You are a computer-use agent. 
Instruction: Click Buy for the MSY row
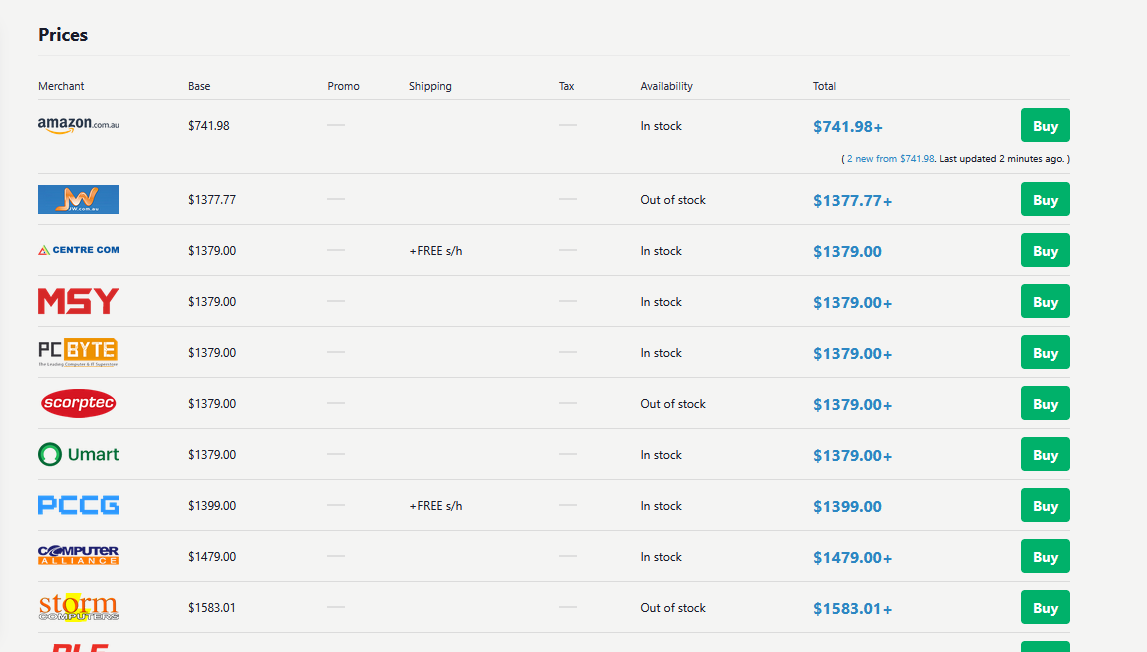pos(1045,301)
